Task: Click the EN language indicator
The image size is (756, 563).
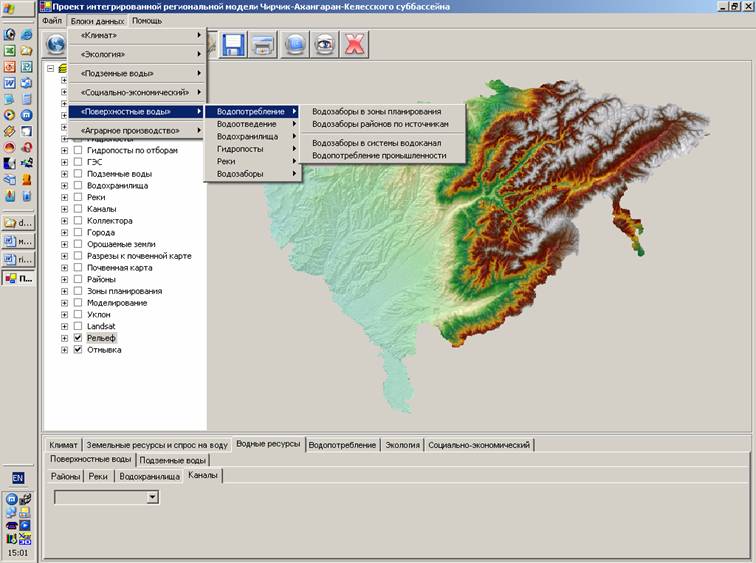Action: point(17,478)
